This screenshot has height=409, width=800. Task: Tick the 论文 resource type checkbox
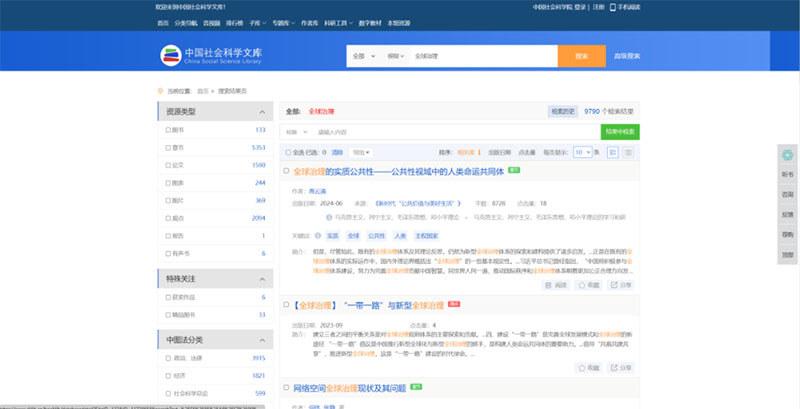(x=168, y=165)
